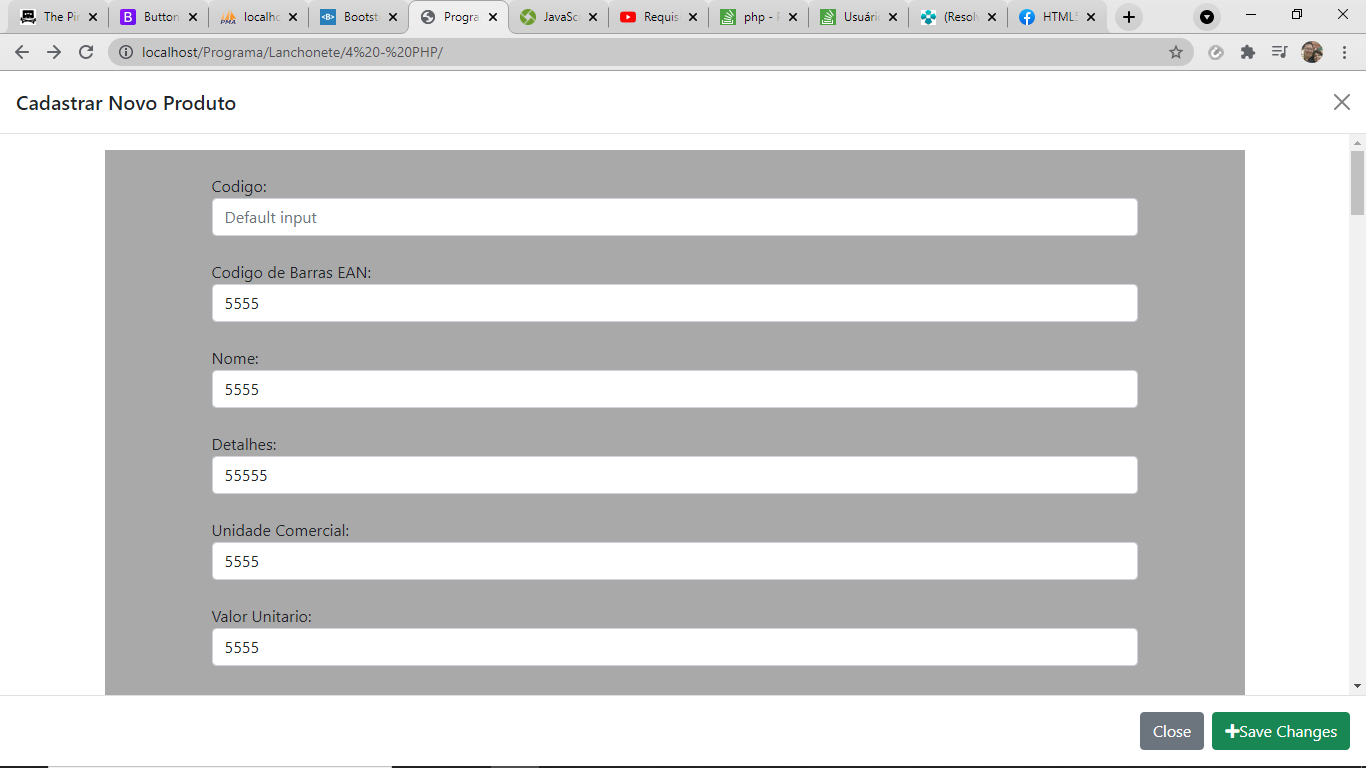Switch to the Button Bootstrap tab
The width and height of the screenshot is (1366, 768).
(x=158, y=17)
